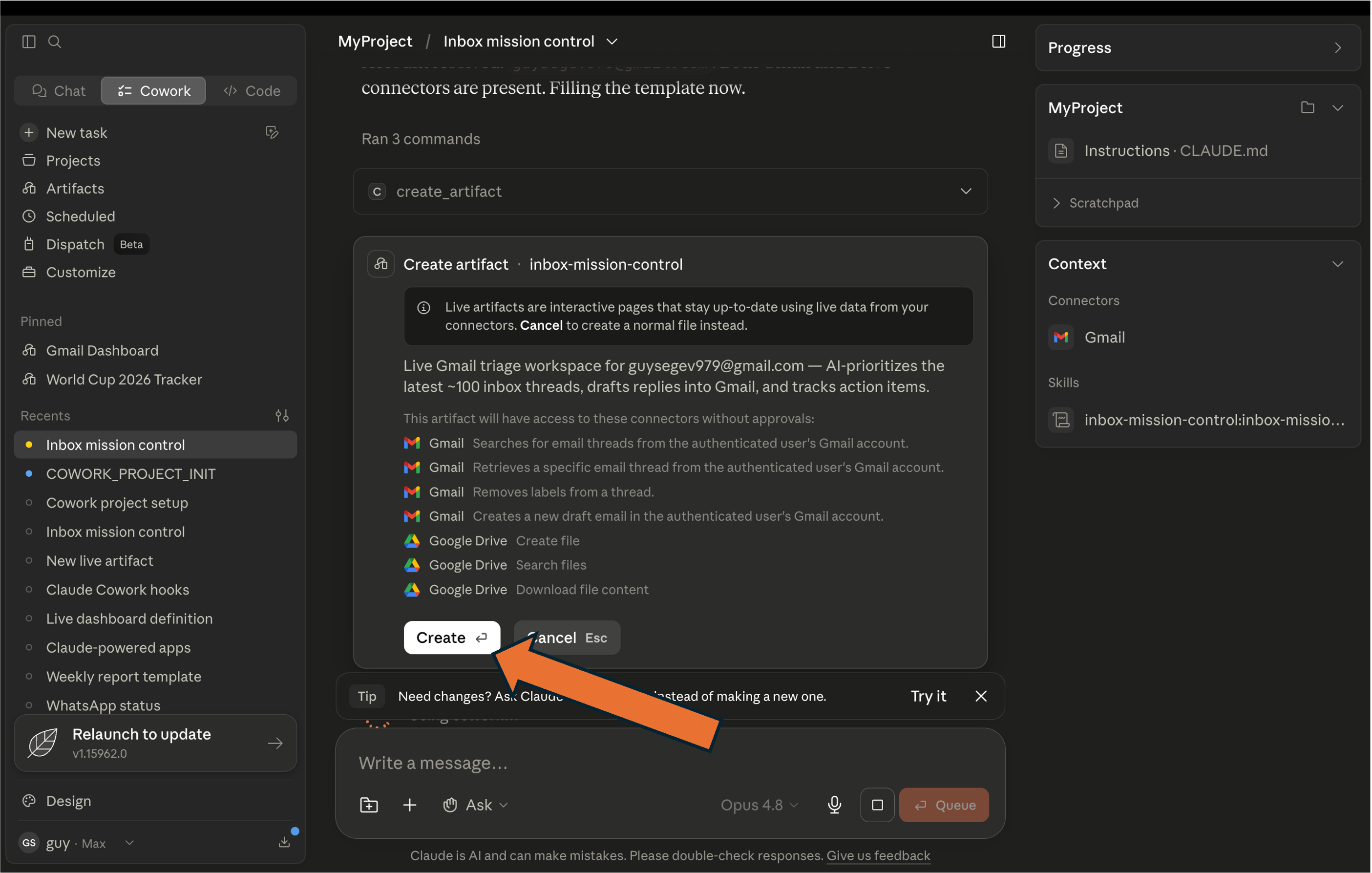Screen dimensions: 1372x873
Task: Open Customize in the sidebar
Action: 81,273
